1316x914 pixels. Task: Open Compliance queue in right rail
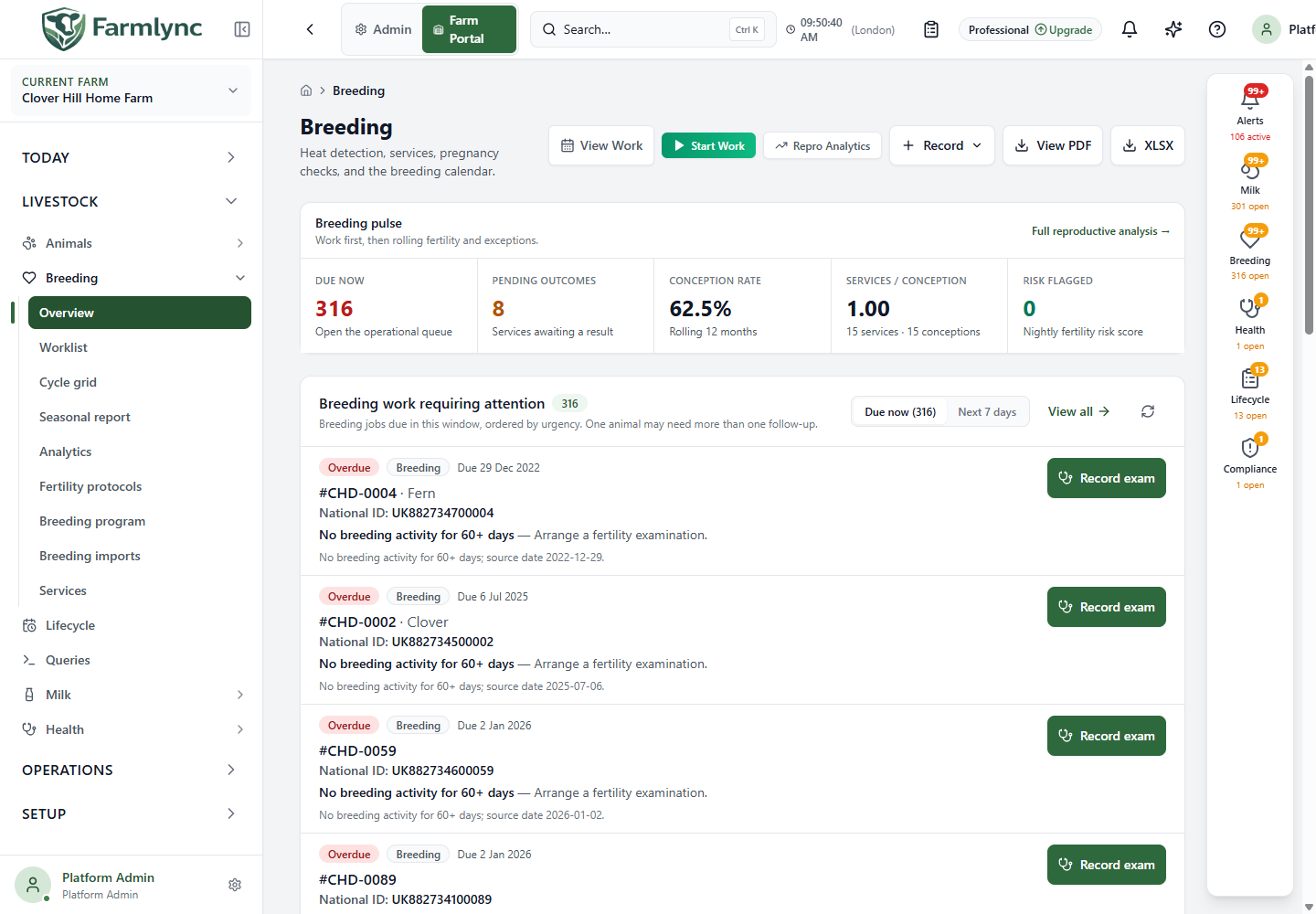click(1250, 461)
